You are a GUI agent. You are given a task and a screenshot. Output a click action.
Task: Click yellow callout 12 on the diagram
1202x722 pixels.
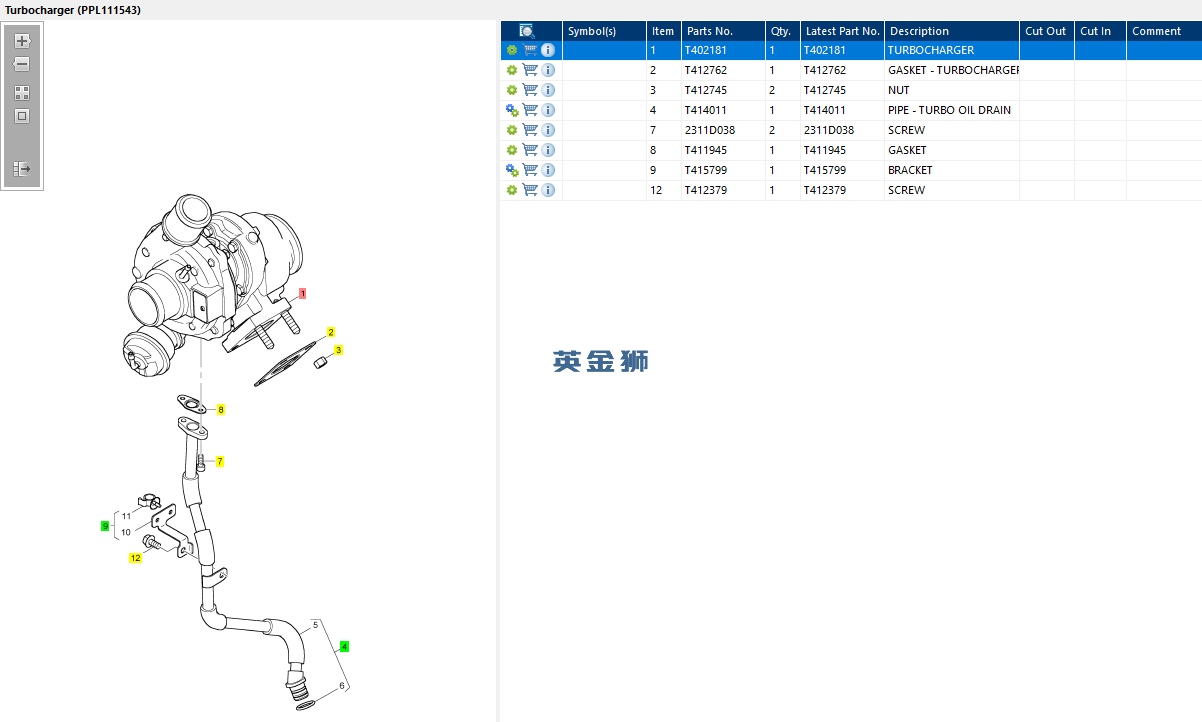tap(135, 558)
